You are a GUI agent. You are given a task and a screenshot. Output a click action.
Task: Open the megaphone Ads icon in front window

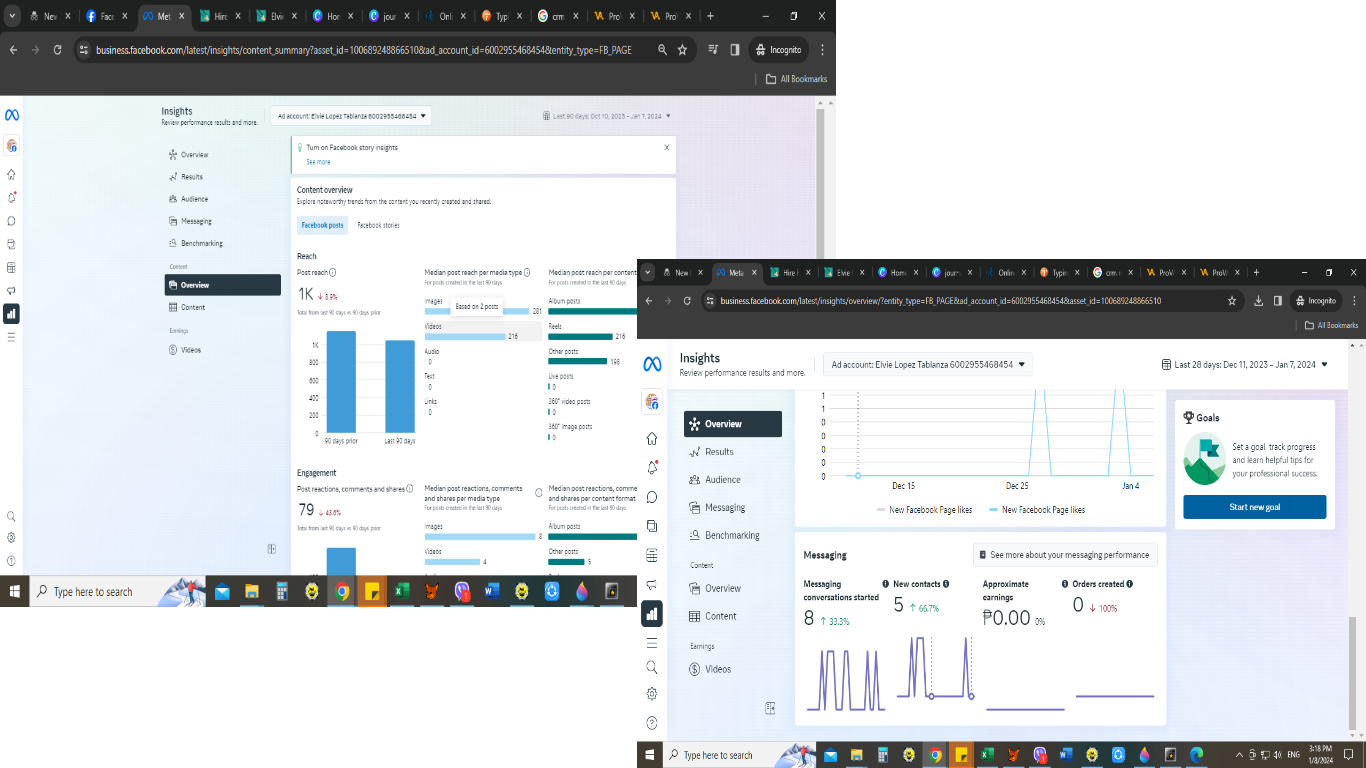pyautogui.click(x=652, y=584)
